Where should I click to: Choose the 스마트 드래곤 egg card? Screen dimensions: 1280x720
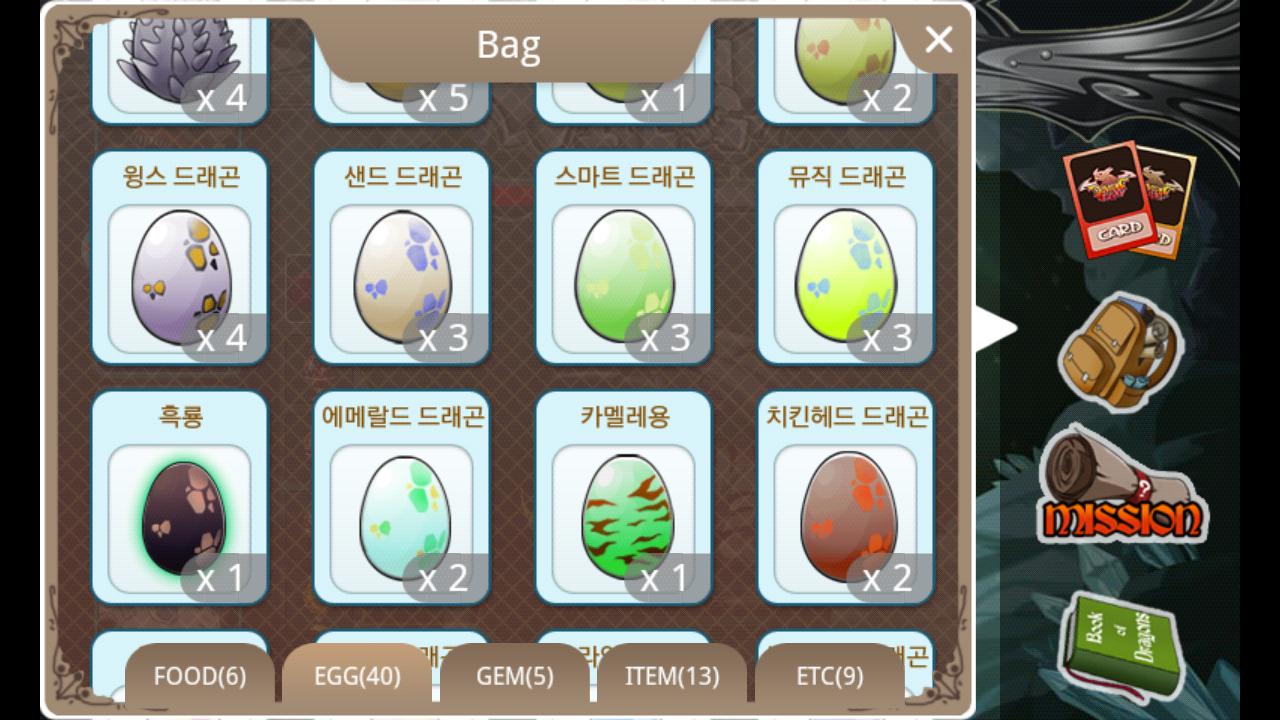(x=624, y=257)
